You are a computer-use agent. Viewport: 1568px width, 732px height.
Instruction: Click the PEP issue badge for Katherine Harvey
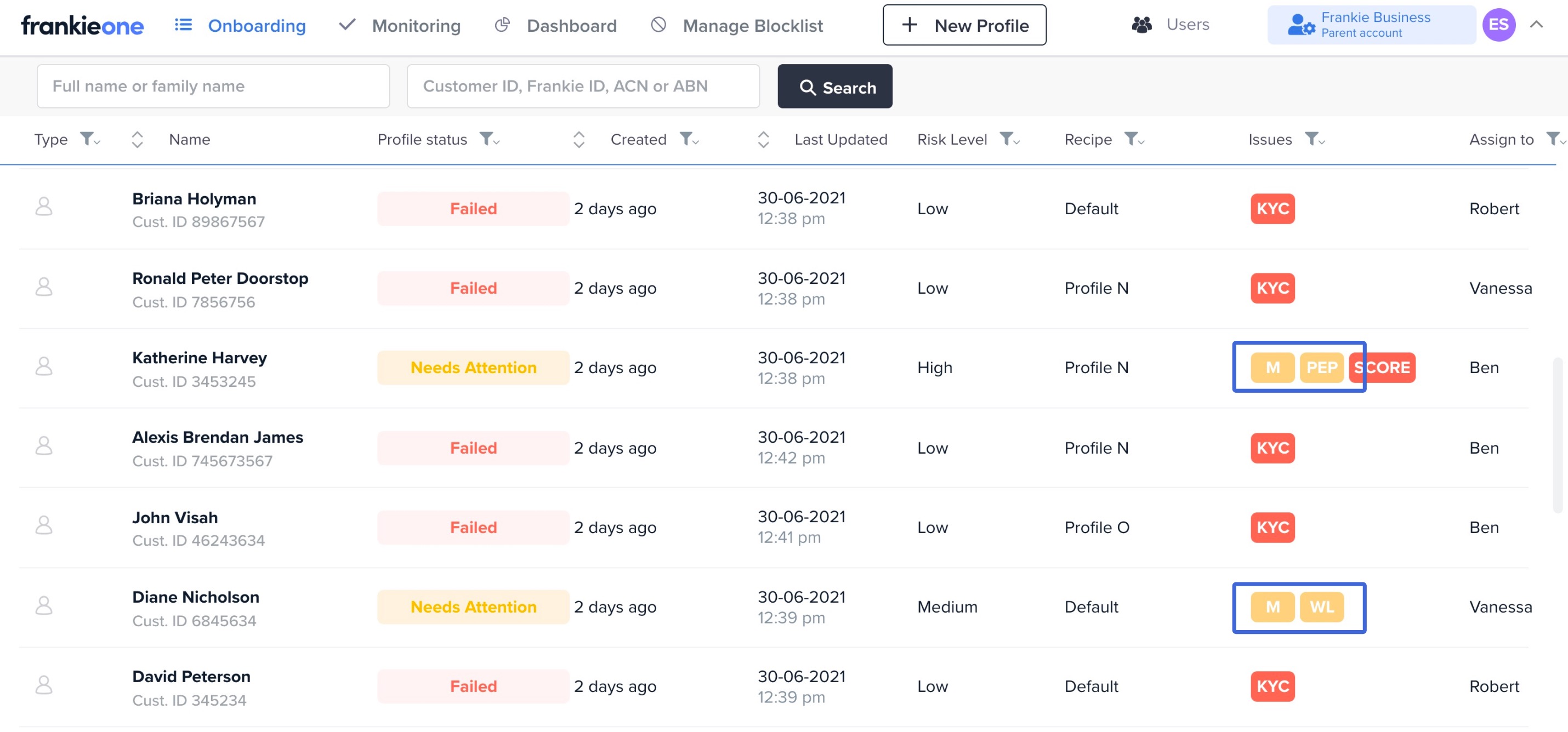(1321, 368)
